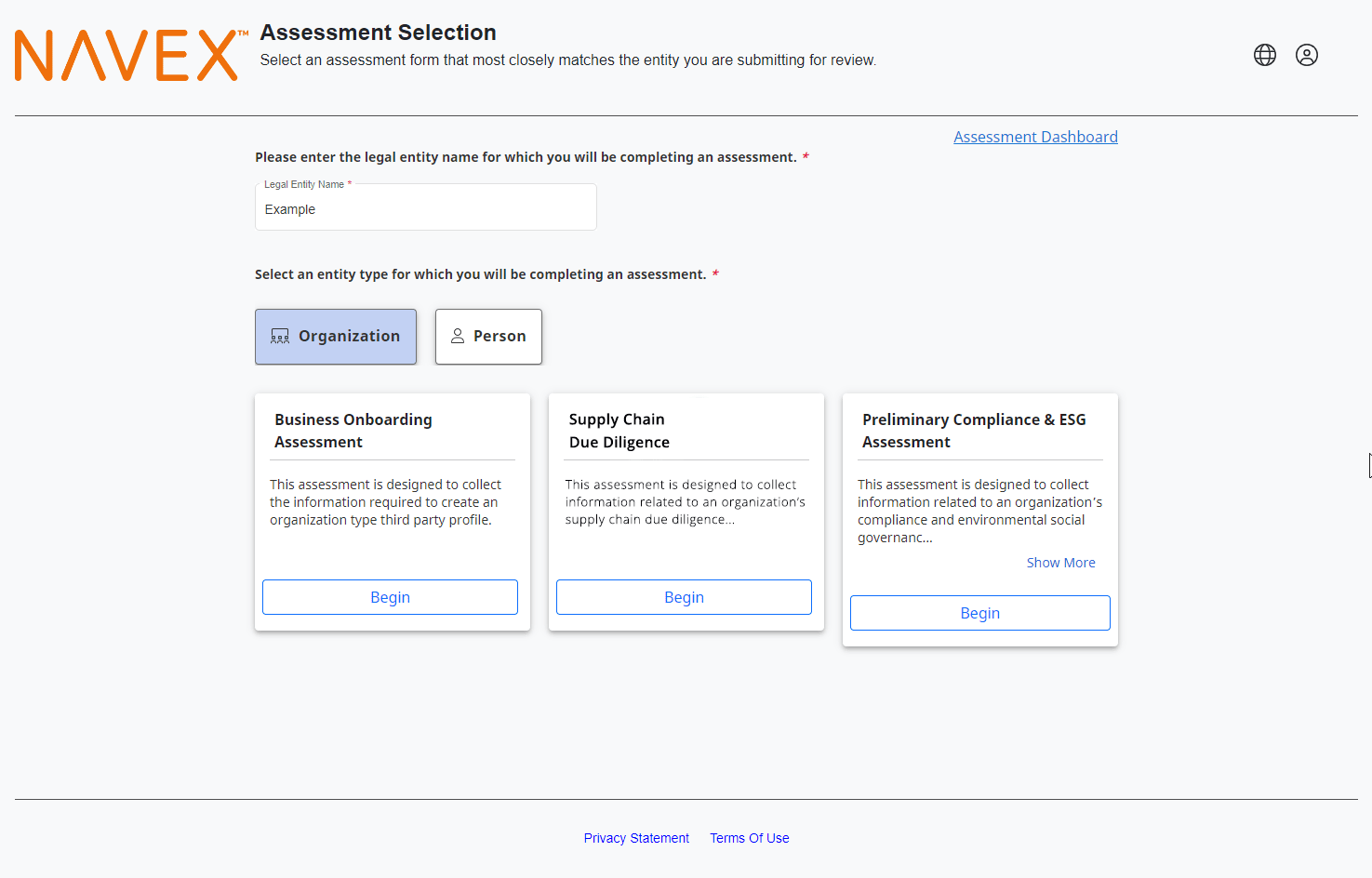Screen dimensions: 1372x878
Task: Select the Organization entity type
Action: tap(336, 336)
